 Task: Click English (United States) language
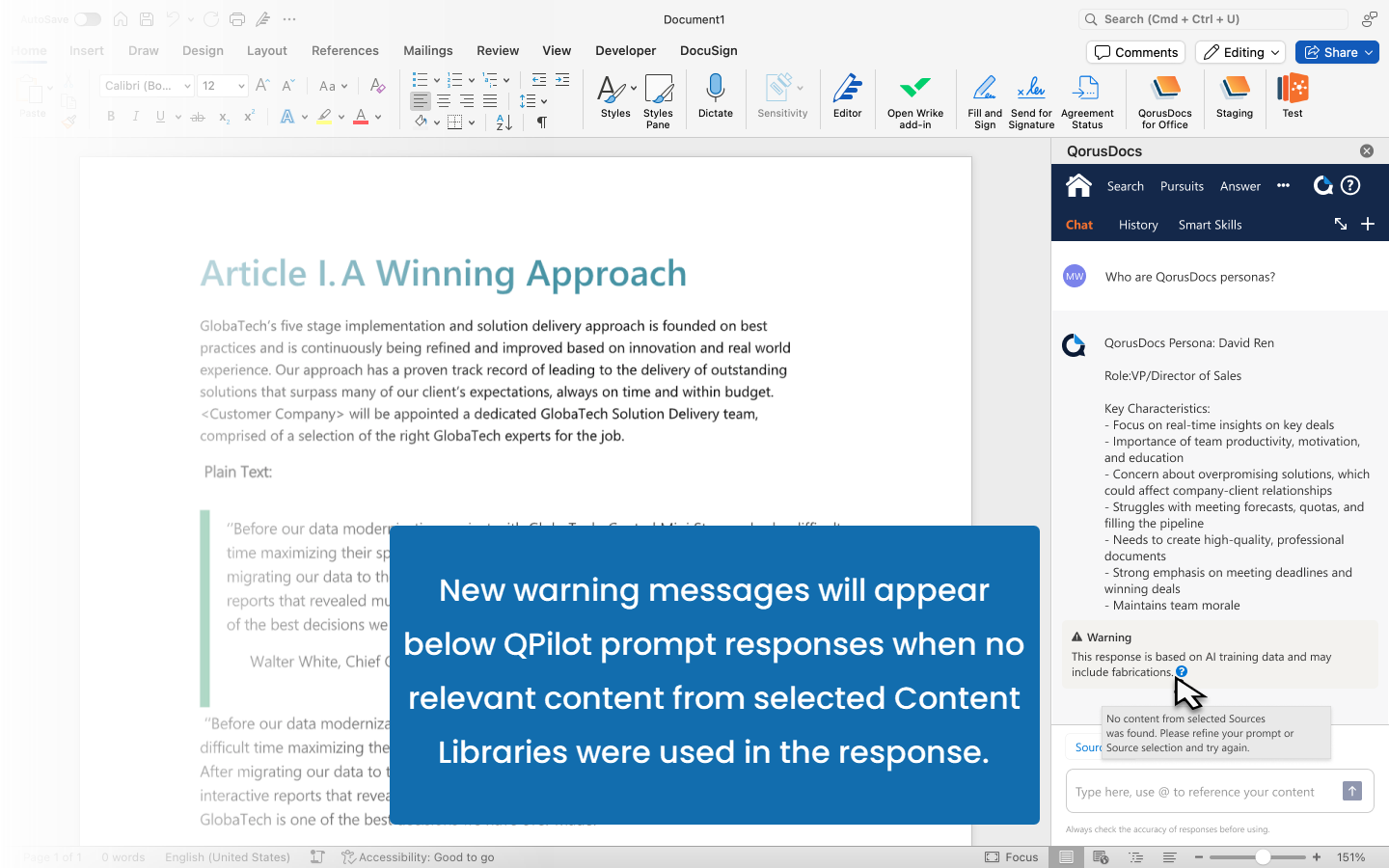tap(228, 856)
